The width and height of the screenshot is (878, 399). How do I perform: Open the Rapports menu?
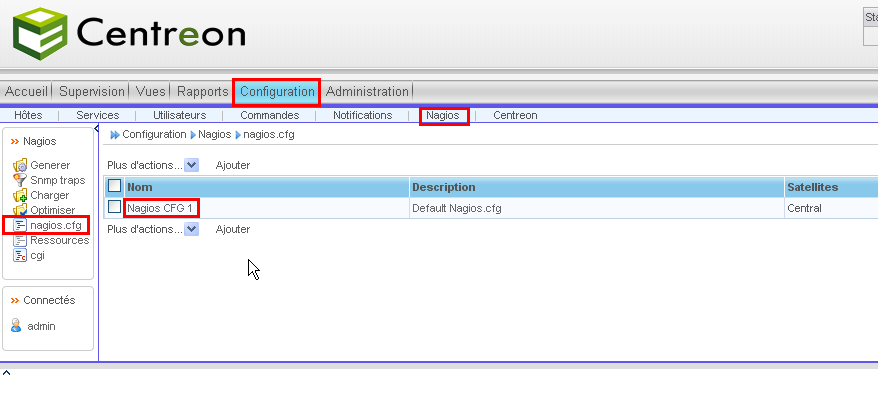point(203,91)
